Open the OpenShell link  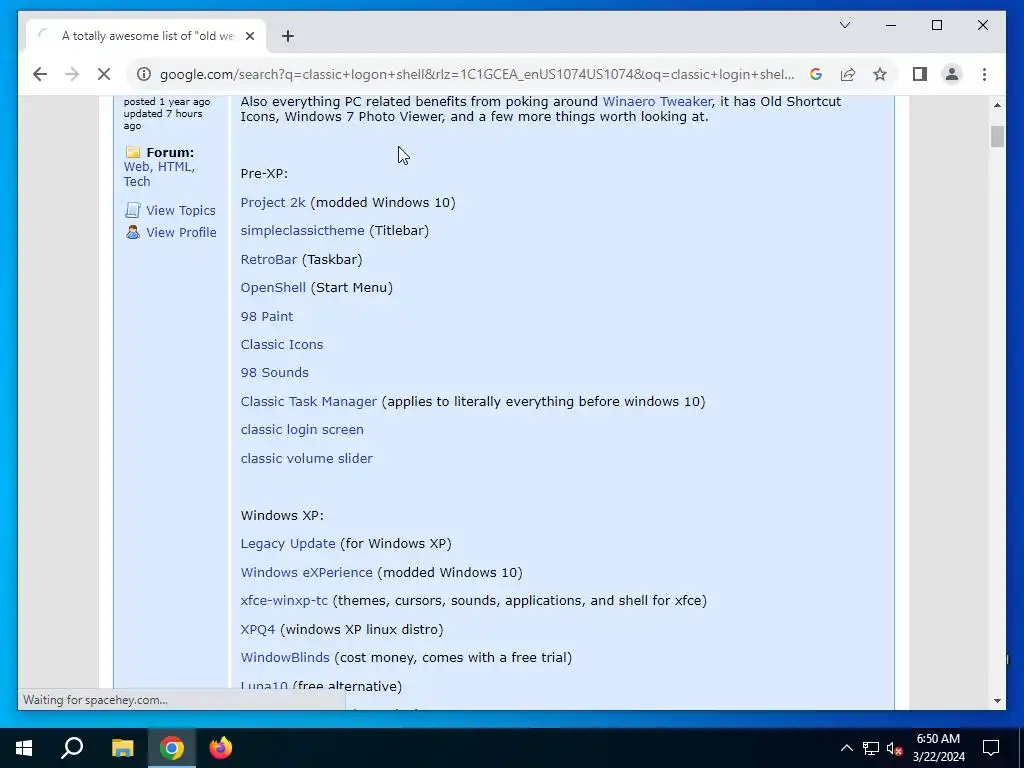(x=273, y=287)
